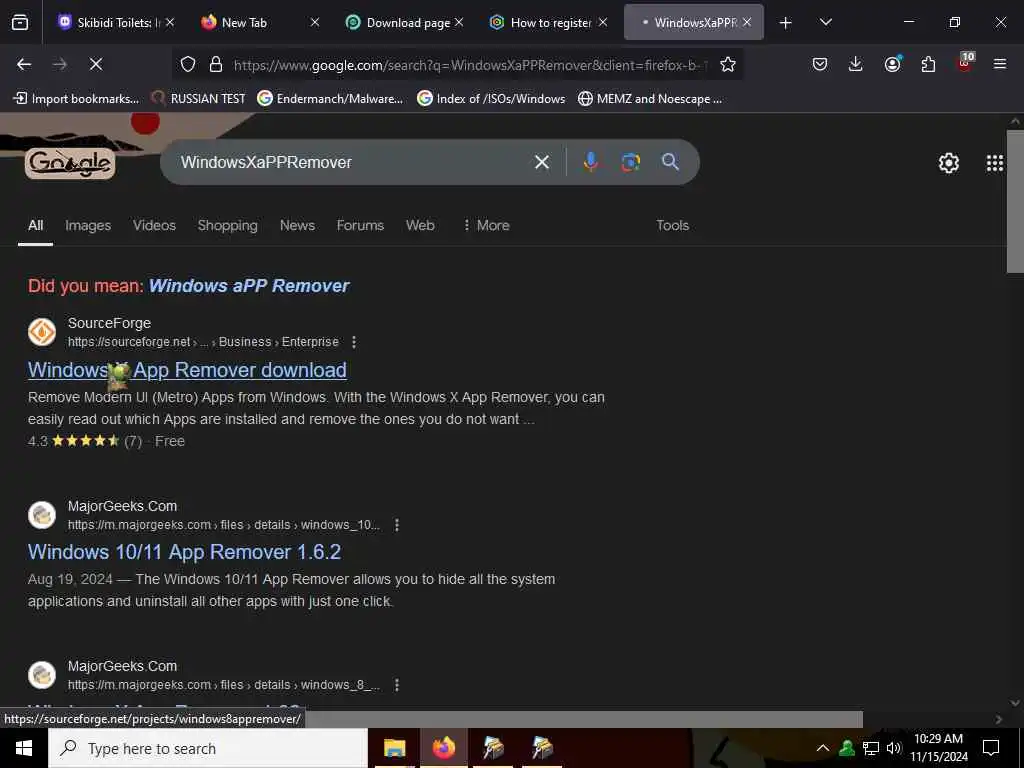Open Firefox downloads panel
The height and width of the screenshot is (768, 1024).
[856, 64]
